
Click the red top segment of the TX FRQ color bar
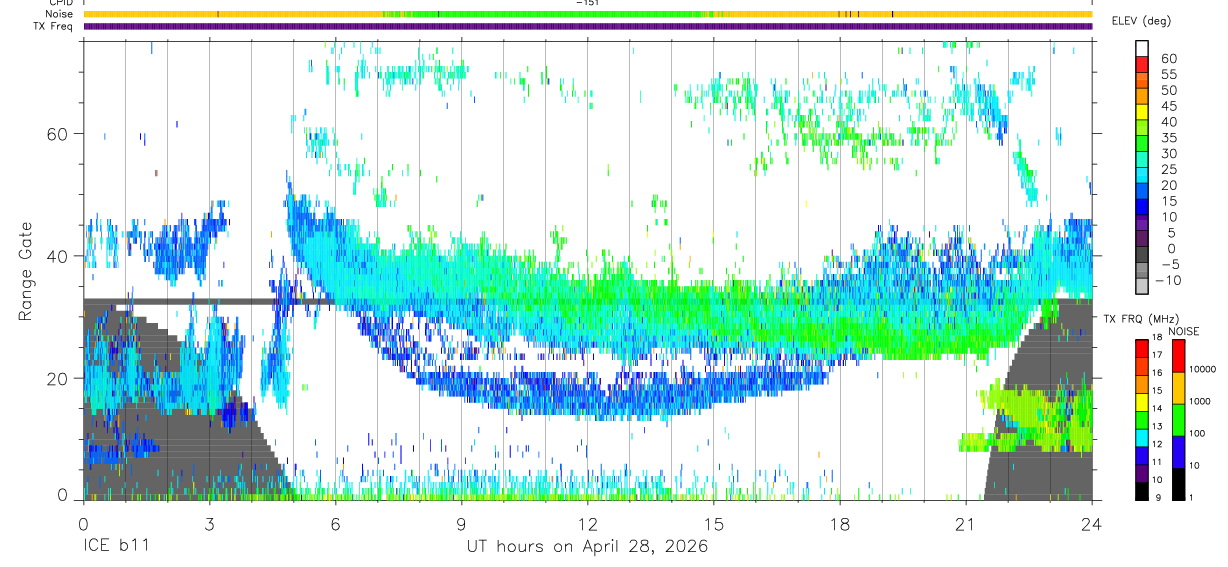pyautogui.click(x=1141, y=347)
